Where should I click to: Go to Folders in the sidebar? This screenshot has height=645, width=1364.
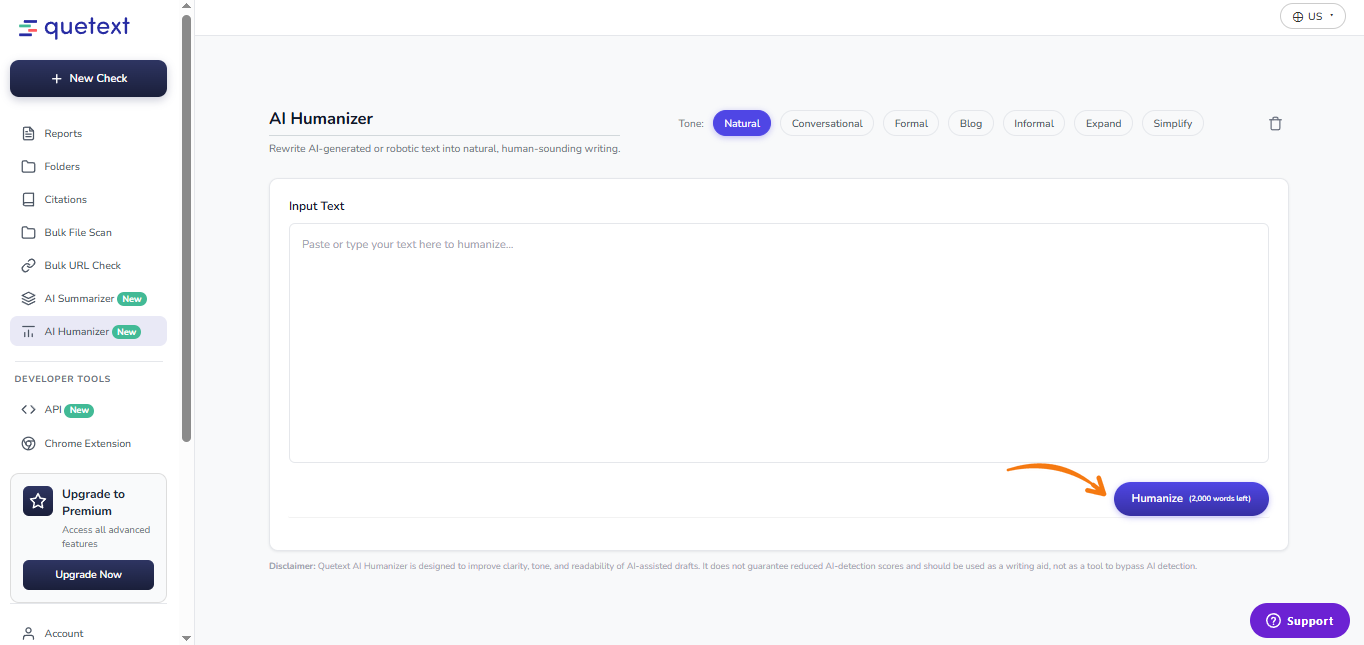[88, 166]
